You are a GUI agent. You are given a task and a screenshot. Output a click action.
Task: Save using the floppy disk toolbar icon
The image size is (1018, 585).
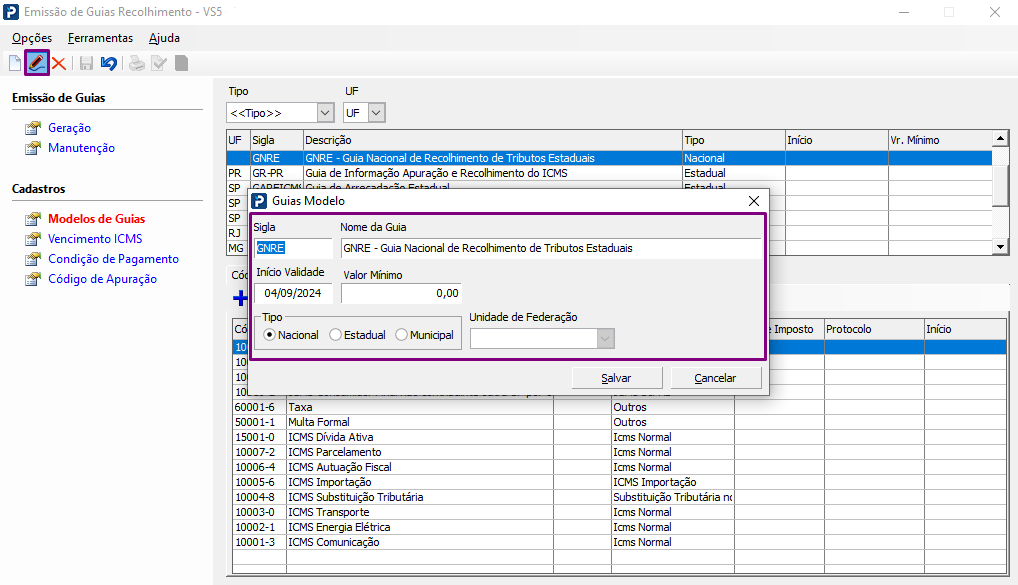(x=86, y=63)
